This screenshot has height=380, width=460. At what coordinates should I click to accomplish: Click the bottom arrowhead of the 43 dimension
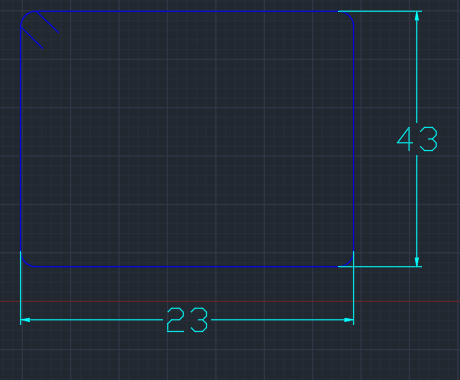(417, 262)
